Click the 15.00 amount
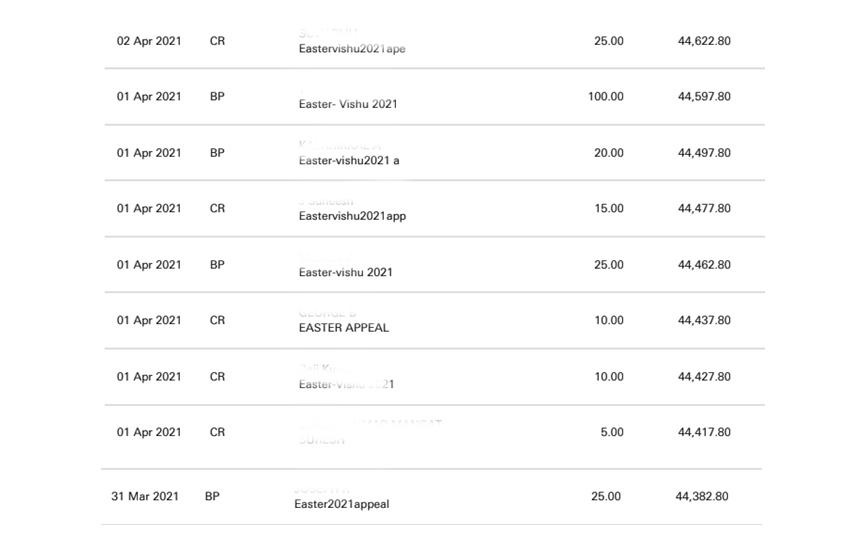This screenshot has width=857, height=542. click(x=609, y=208)
